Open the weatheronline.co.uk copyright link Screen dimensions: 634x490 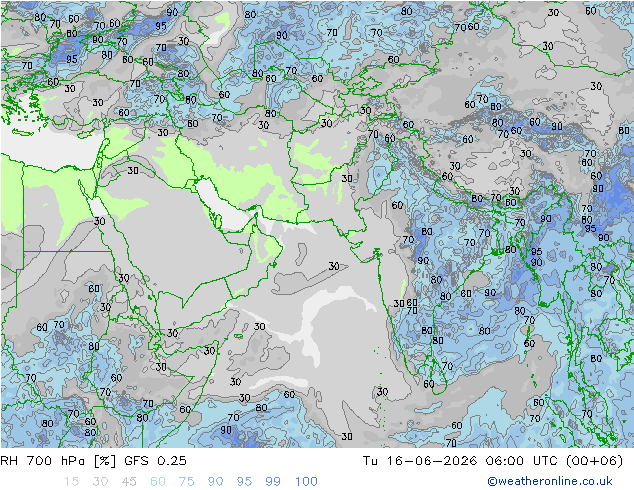pos(550,481)
